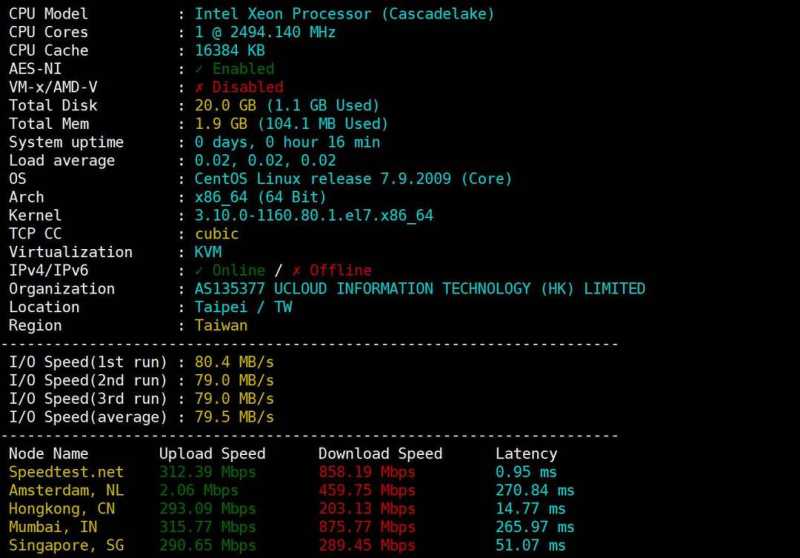Click the red X beside Offline
This screenshot has height=558, width=800.
pos(295,270)
